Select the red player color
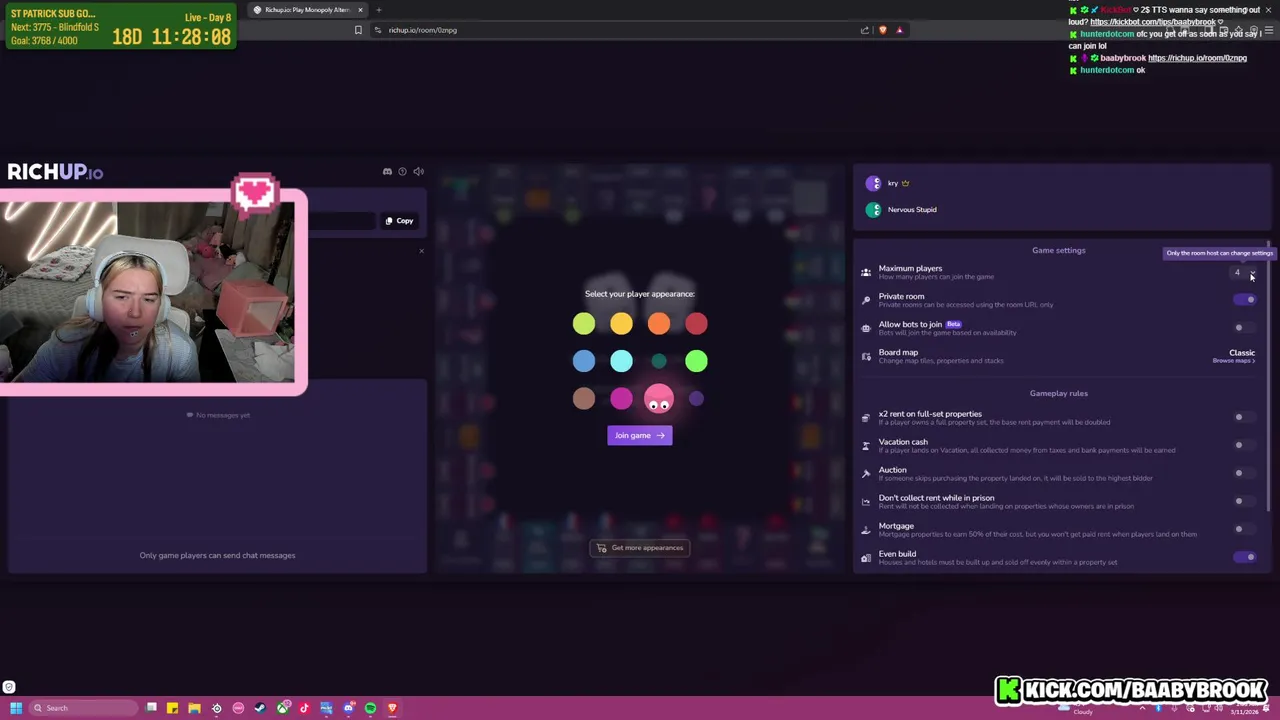The height and width of the screenshot is (720, 1280). 696,323
